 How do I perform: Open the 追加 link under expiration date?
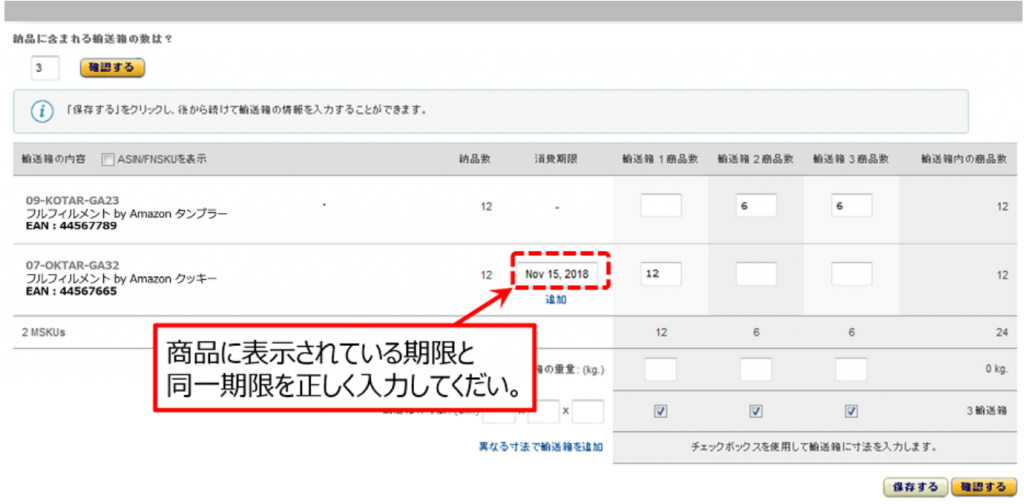click(555, 299)
